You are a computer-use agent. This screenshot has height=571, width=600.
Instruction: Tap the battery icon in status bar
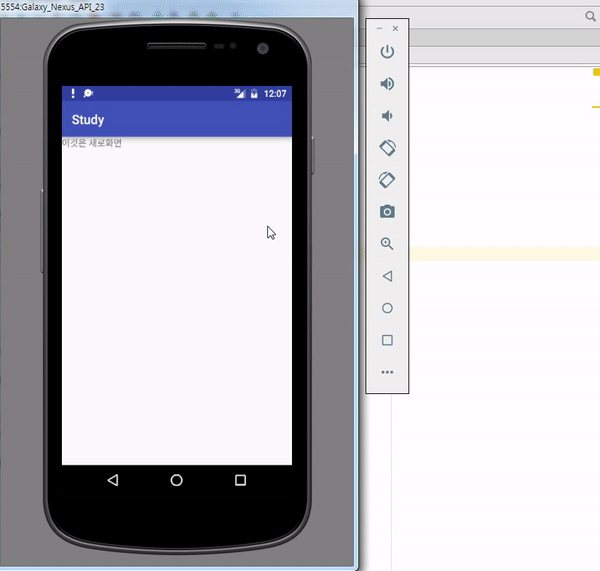click(x=254, y=93)
